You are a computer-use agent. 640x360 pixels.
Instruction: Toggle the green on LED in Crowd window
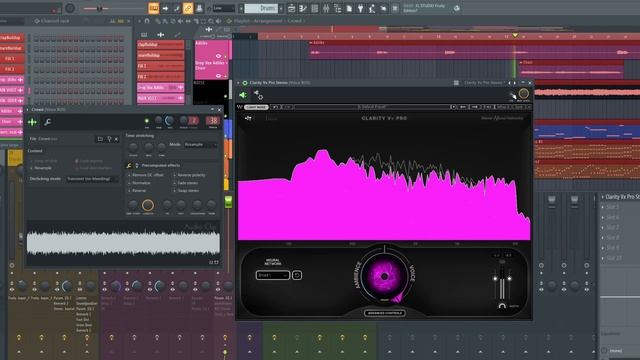point(147,121)
